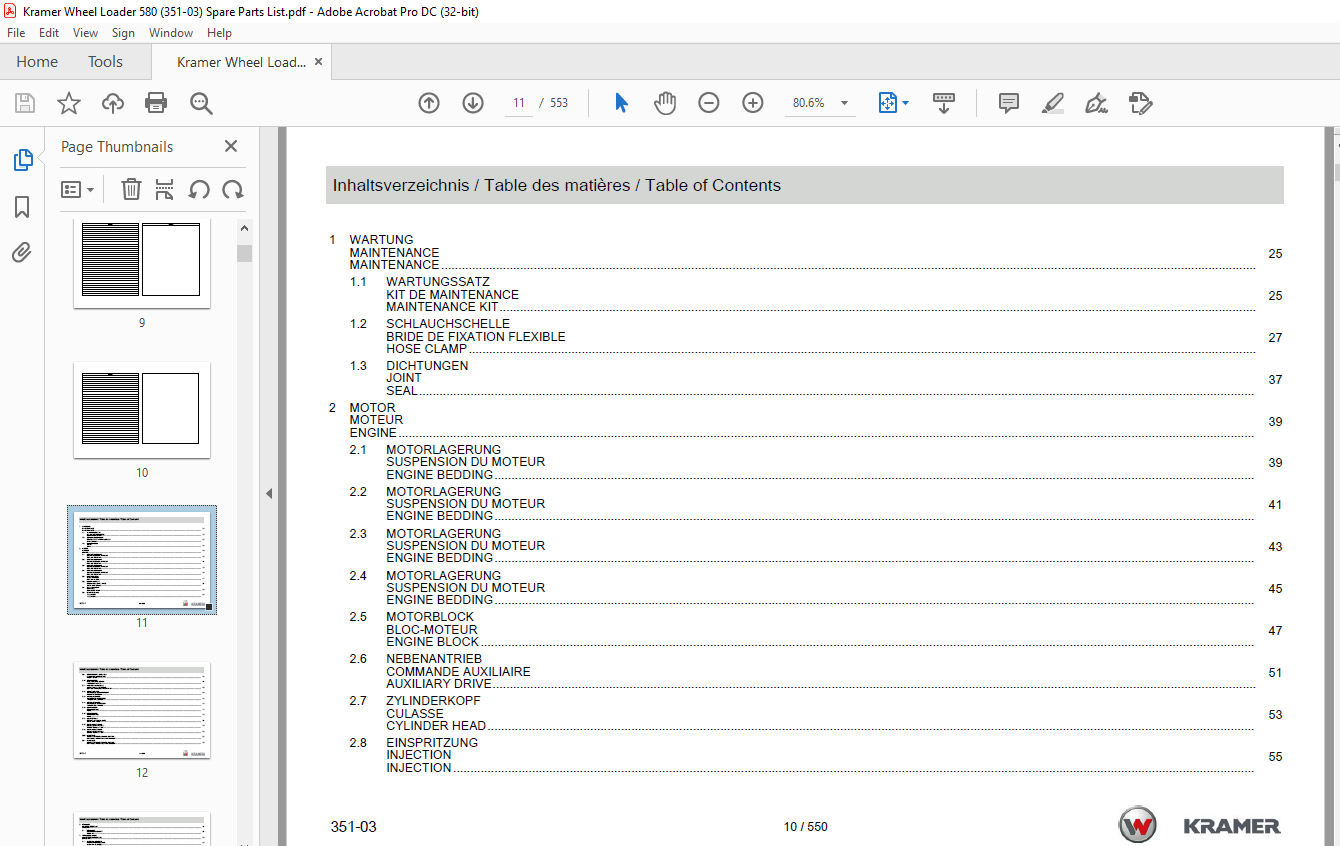Go to previous page with up arrow

tap(429, 103)
